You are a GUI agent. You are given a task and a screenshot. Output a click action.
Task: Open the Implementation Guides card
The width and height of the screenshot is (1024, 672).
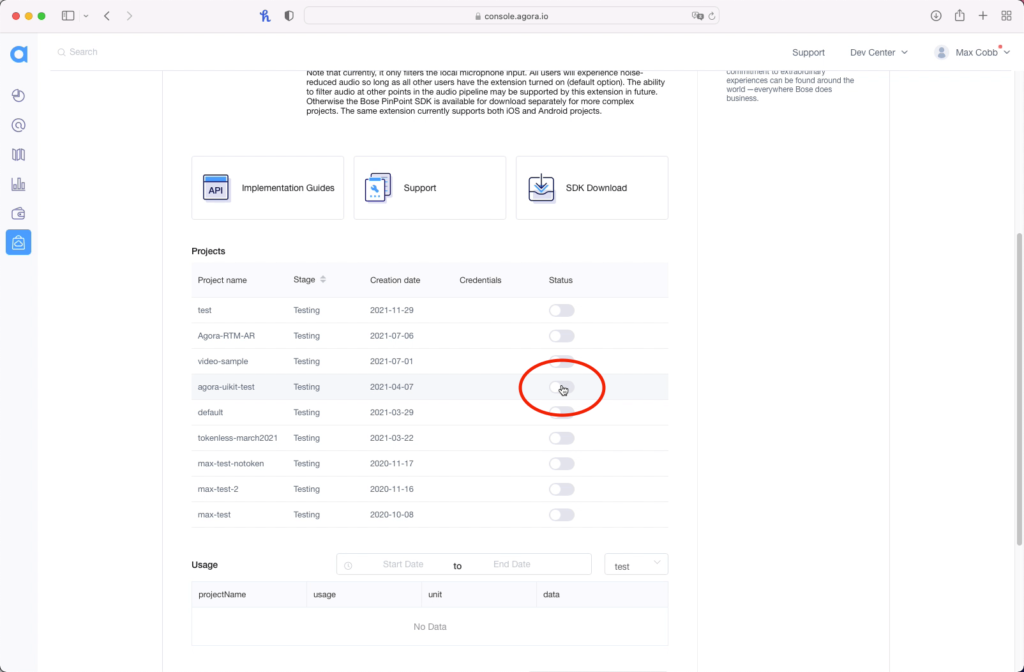click(x=268, y=188)
